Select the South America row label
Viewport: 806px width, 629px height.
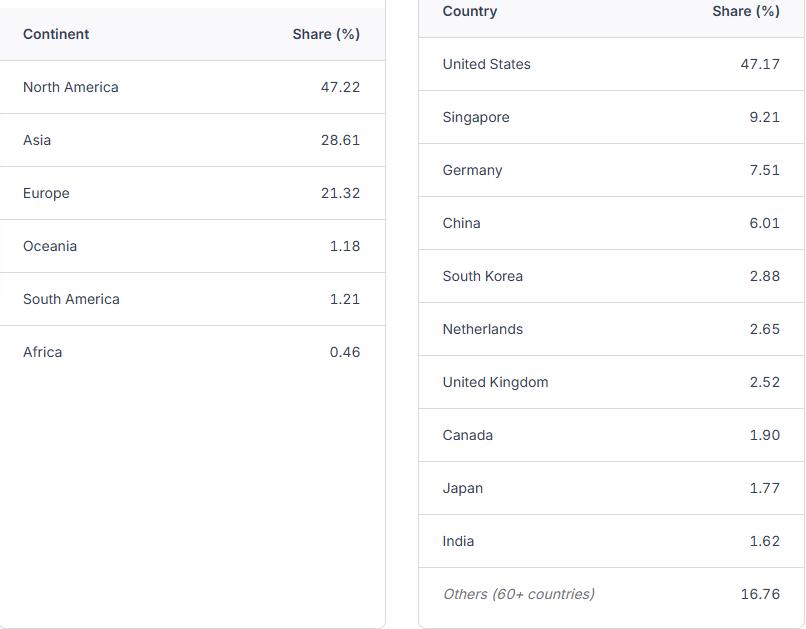71,299
